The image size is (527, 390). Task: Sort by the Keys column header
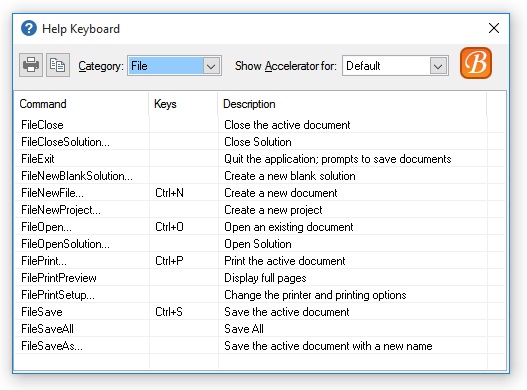183,104
